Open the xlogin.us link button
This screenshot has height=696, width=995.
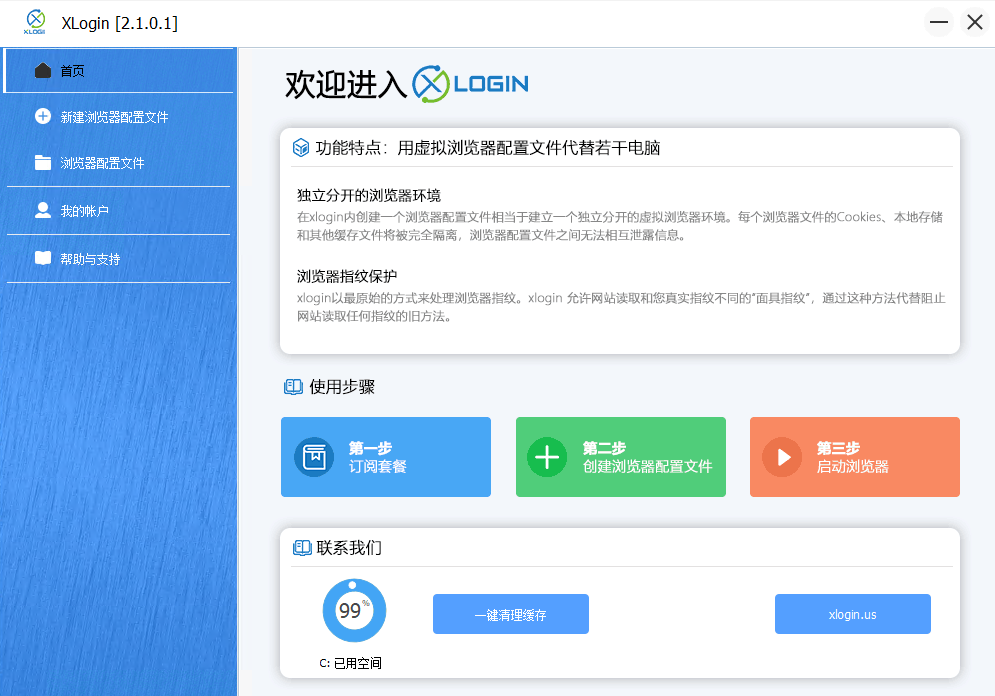click(x=852, y=614)
